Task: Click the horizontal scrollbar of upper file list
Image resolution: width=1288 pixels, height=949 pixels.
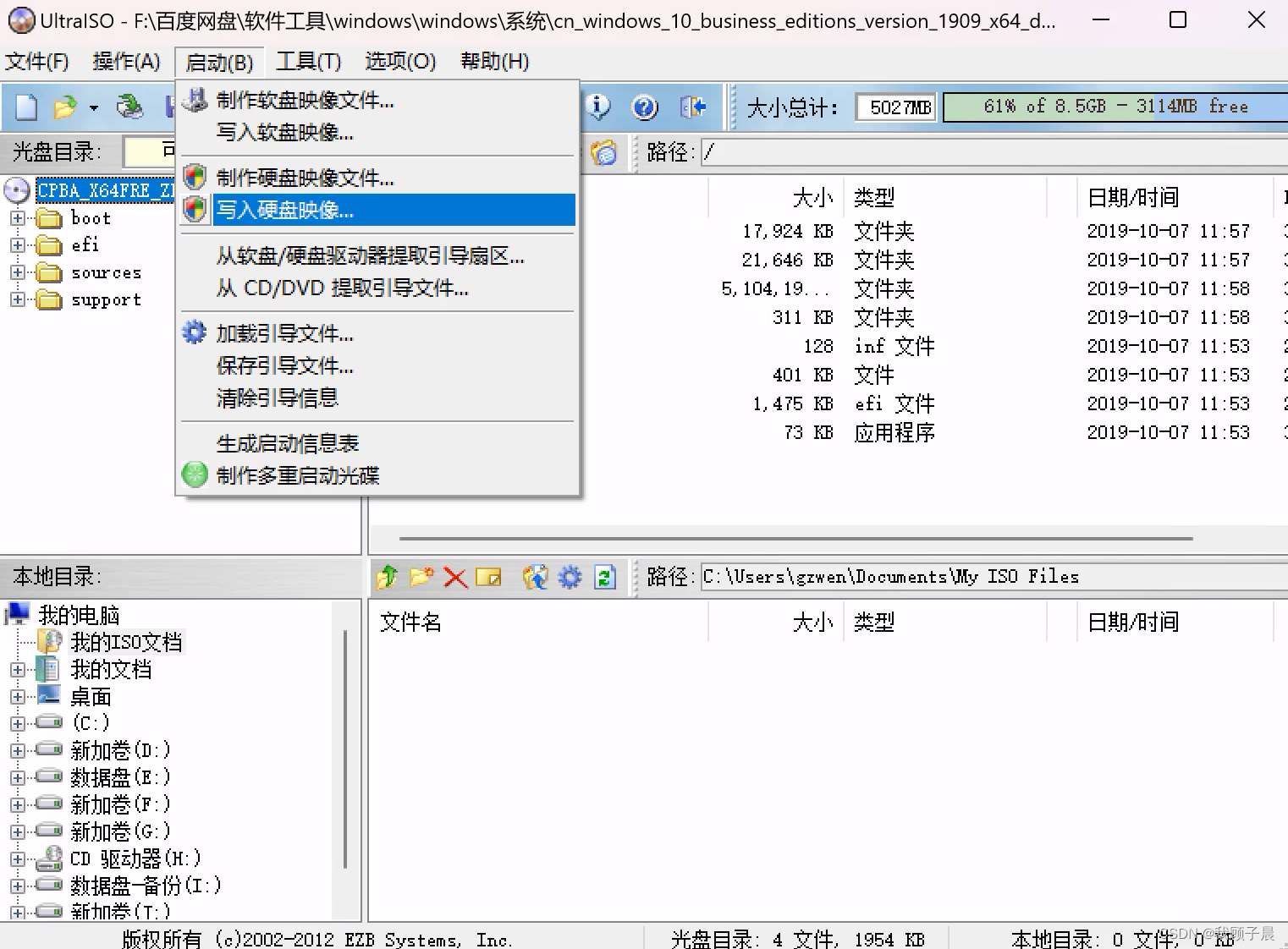Action: tap(795, 538)
